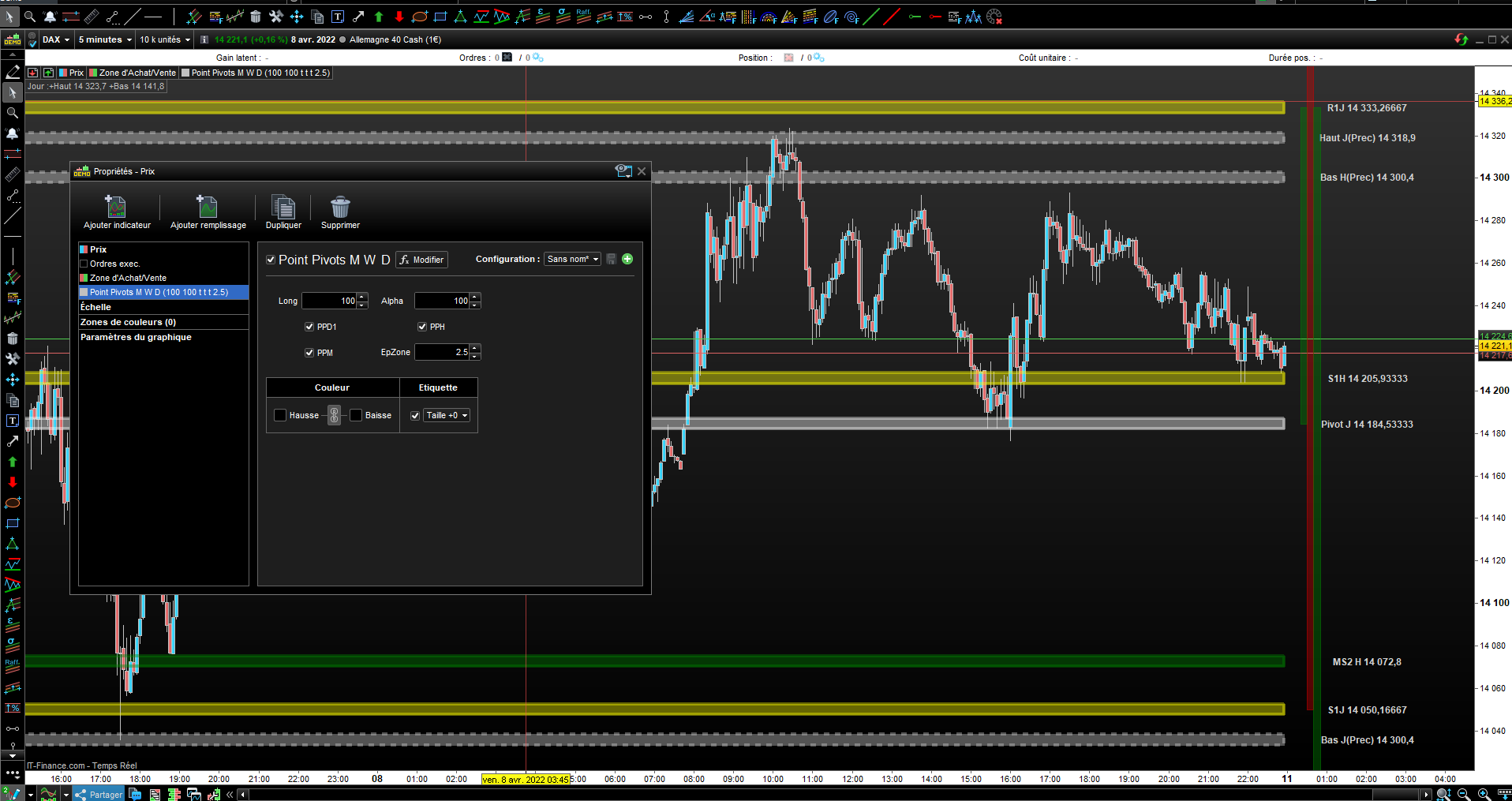Select the red trend line tool
The width and height of the screenshot is (1512, 801).
tap(893, 17)
